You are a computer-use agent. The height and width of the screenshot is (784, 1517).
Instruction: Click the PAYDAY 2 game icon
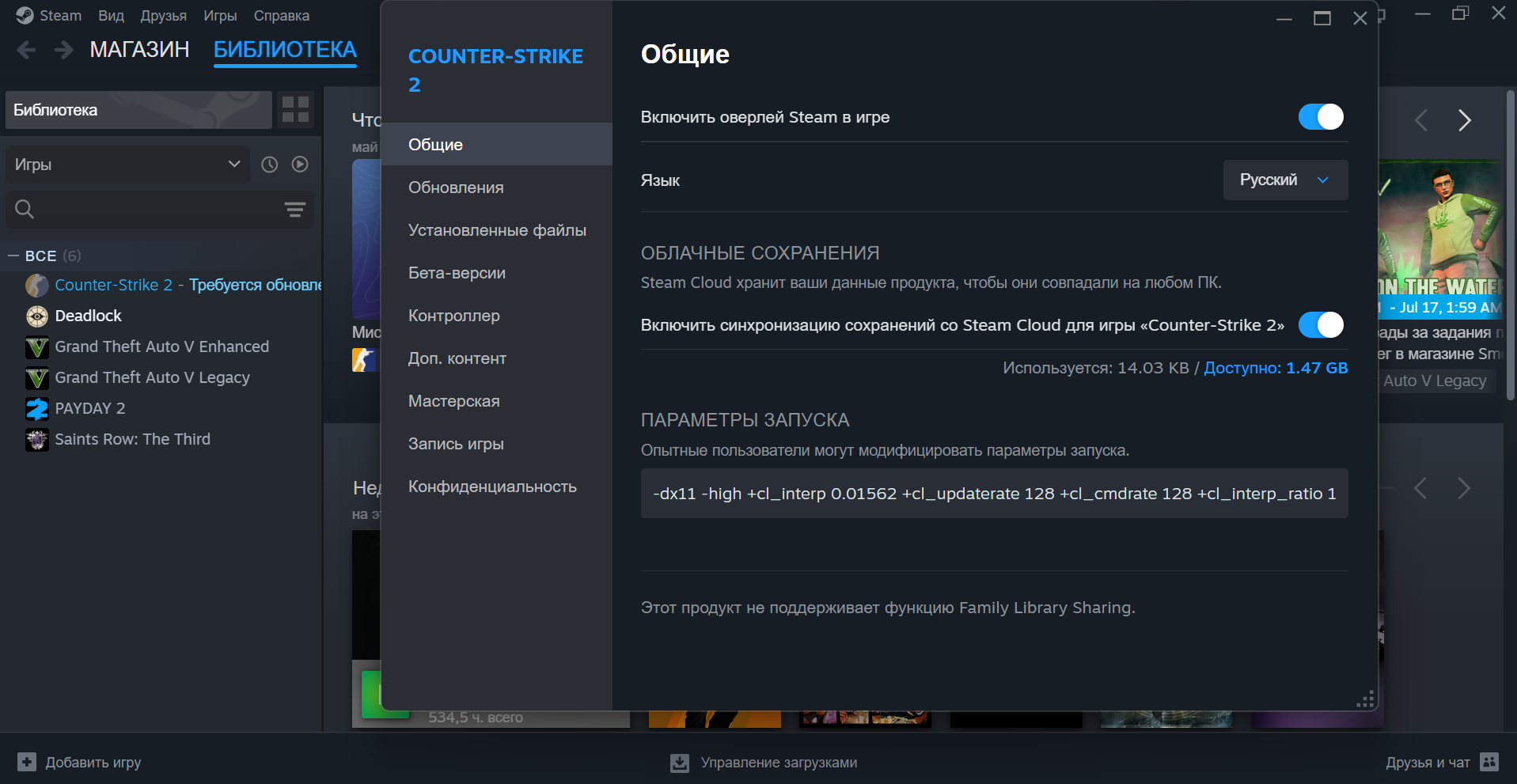click(36, 408)
